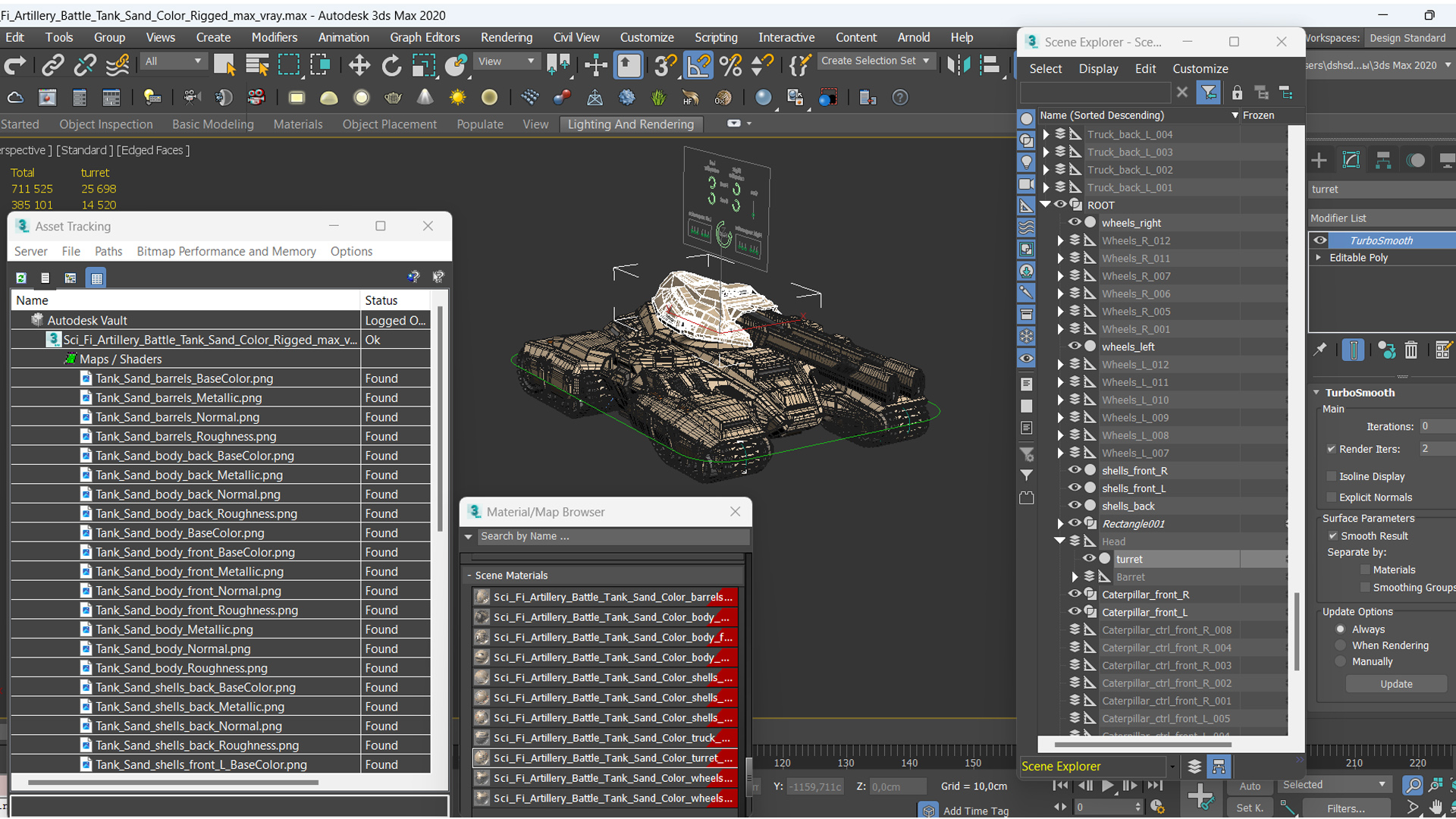
Task: Click the sun light icon in ribbon toolbar
Action: click(x=457, y=98)
